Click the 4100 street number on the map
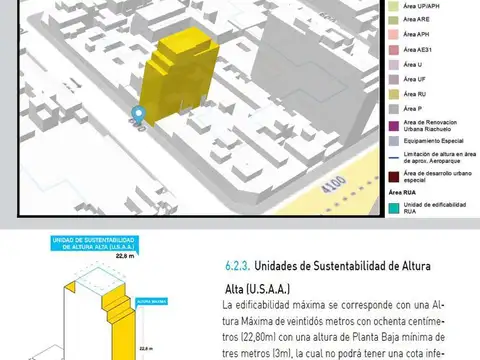 pyautogui.click(x=334, y=184)
